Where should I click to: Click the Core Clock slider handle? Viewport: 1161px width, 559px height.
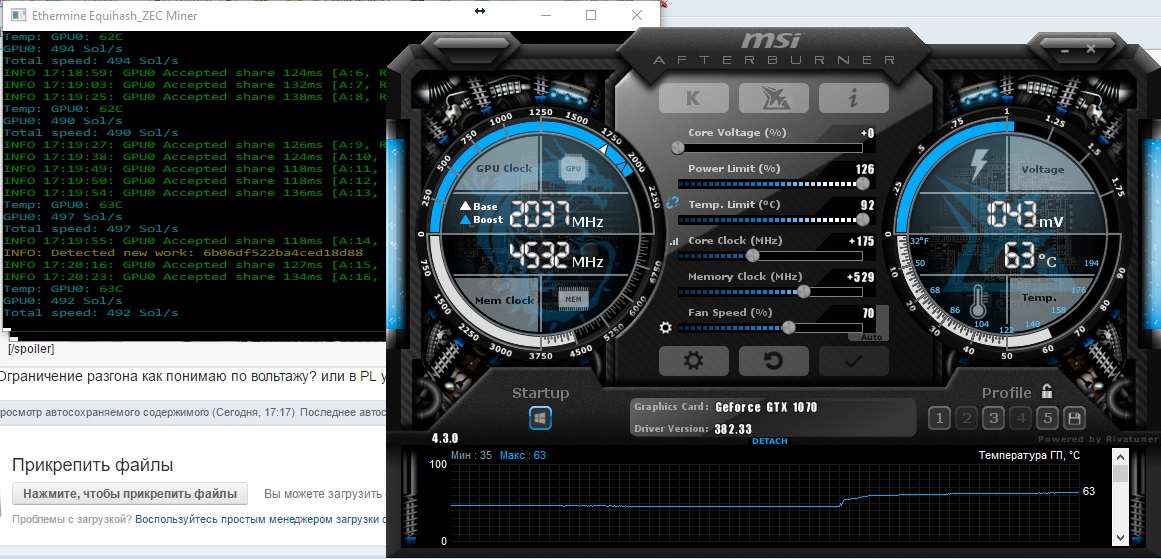[x=752, y=255]
